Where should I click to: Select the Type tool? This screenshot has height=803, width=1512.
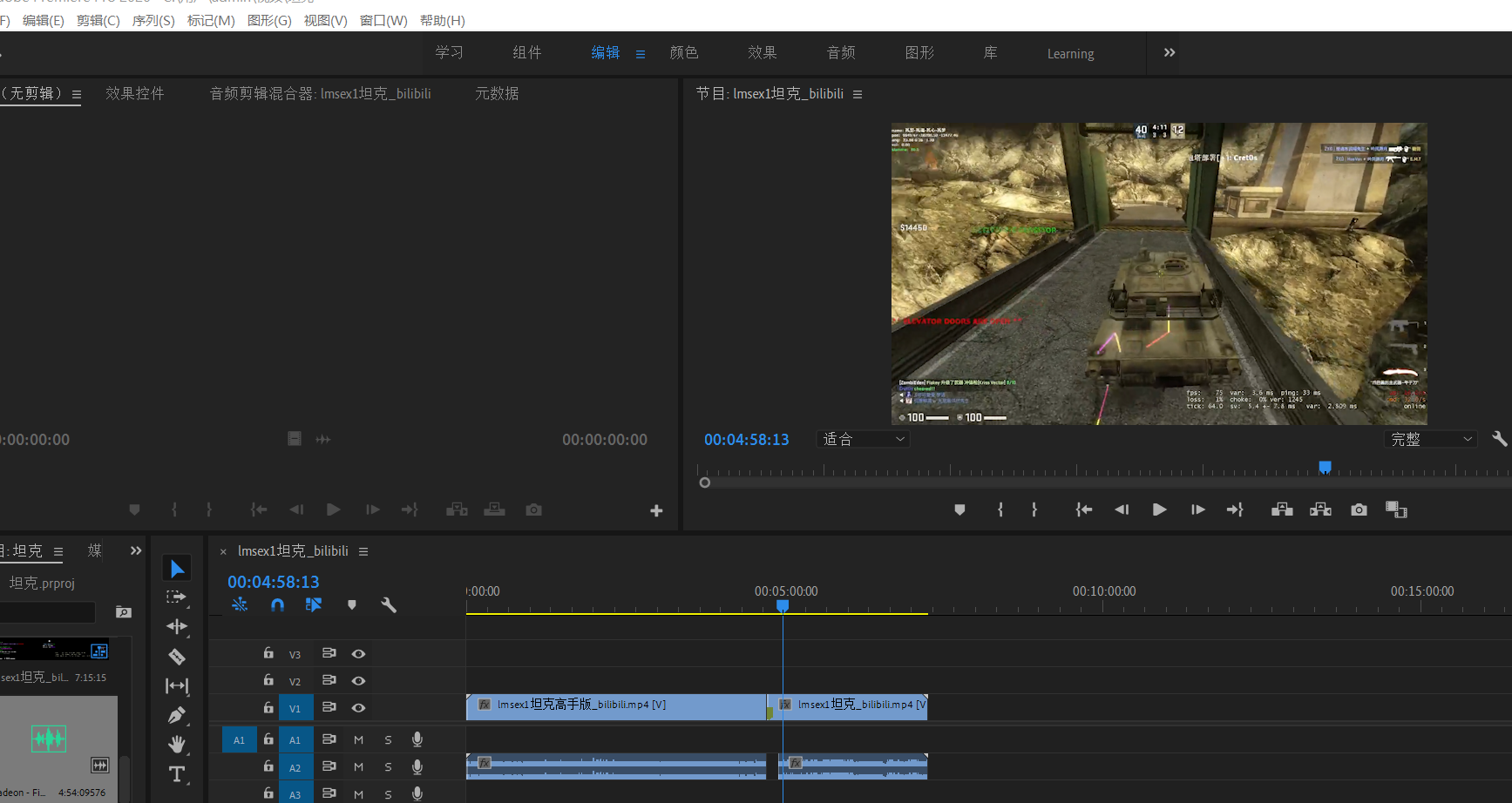click(x=177, y=774)
